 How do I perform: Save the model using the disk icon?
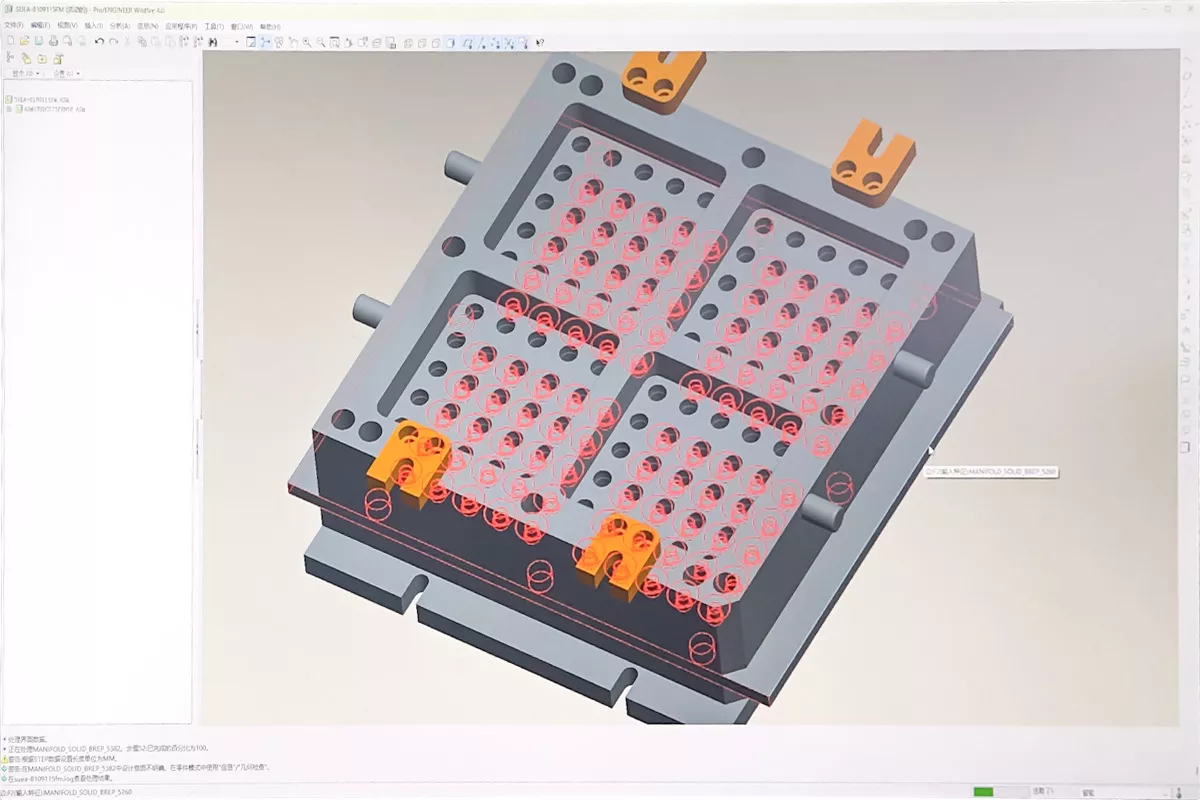coord(38,42)
